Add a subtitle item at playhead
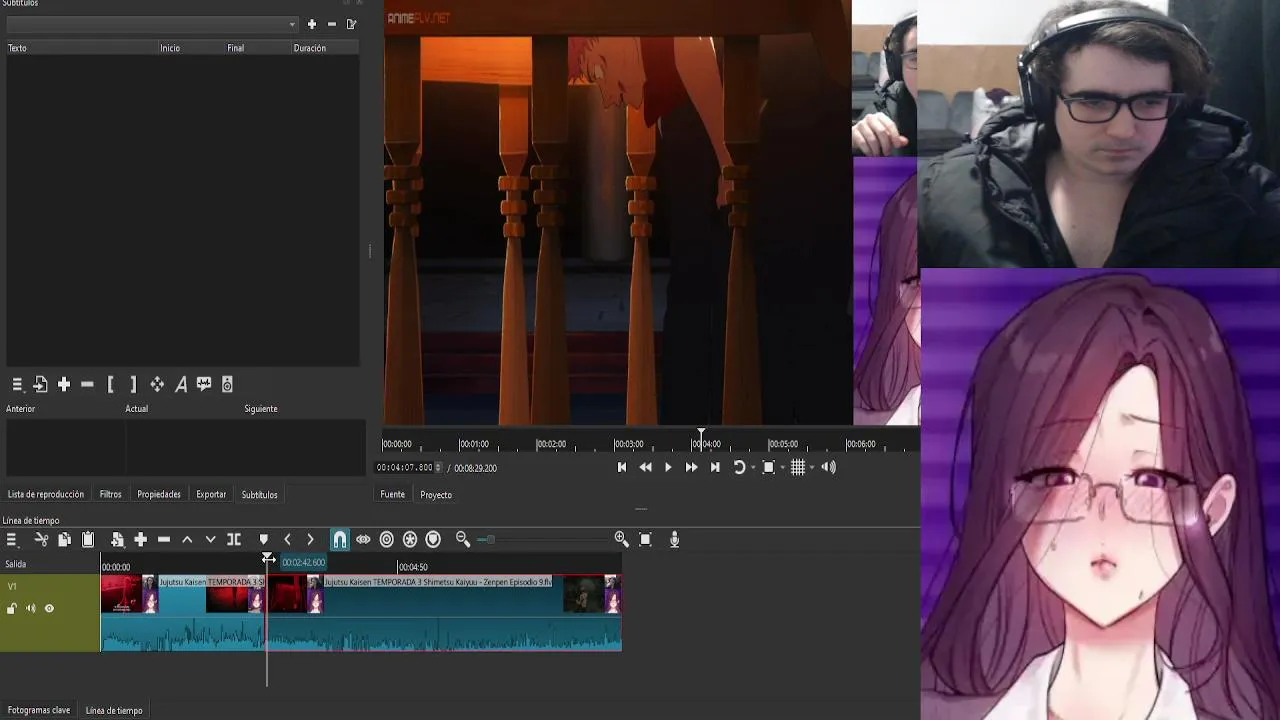 pyautogui.click(x=64, y=384)
